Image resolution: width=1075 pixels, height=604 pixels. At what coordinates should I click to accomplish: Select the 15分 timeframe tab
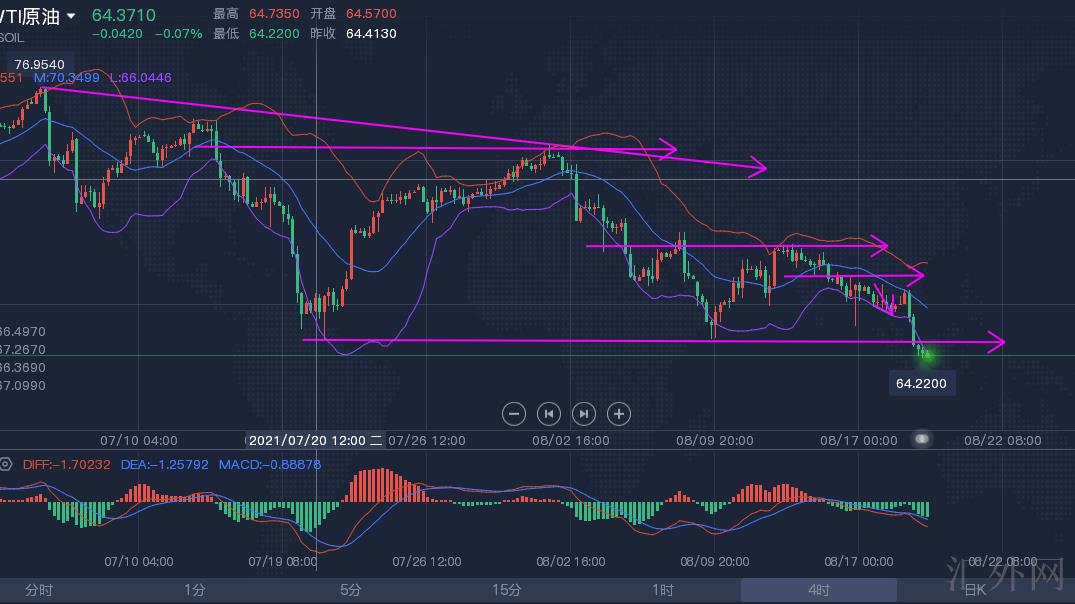(x=507, y=590)
